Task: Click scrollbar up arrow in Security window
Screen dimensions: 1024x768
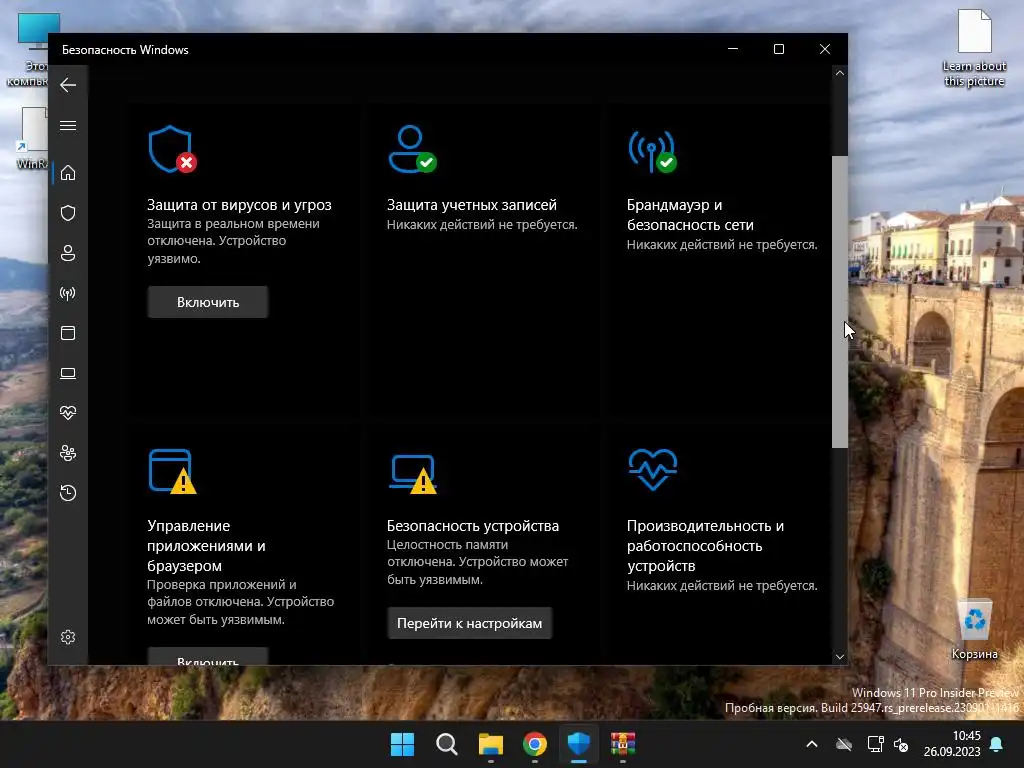Action: click(840, 73)
